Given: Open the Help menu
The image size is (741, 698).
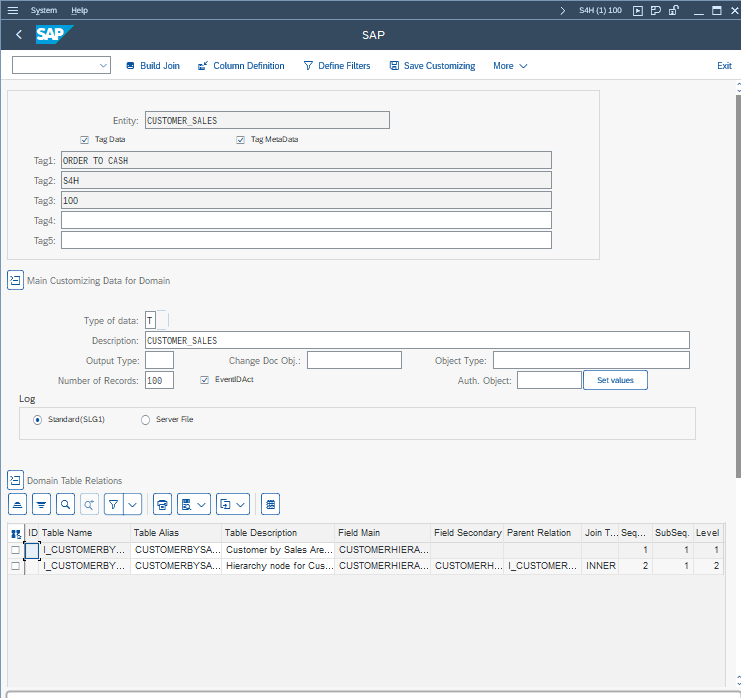Looking at the screenshot, I should tap(79, 10).
